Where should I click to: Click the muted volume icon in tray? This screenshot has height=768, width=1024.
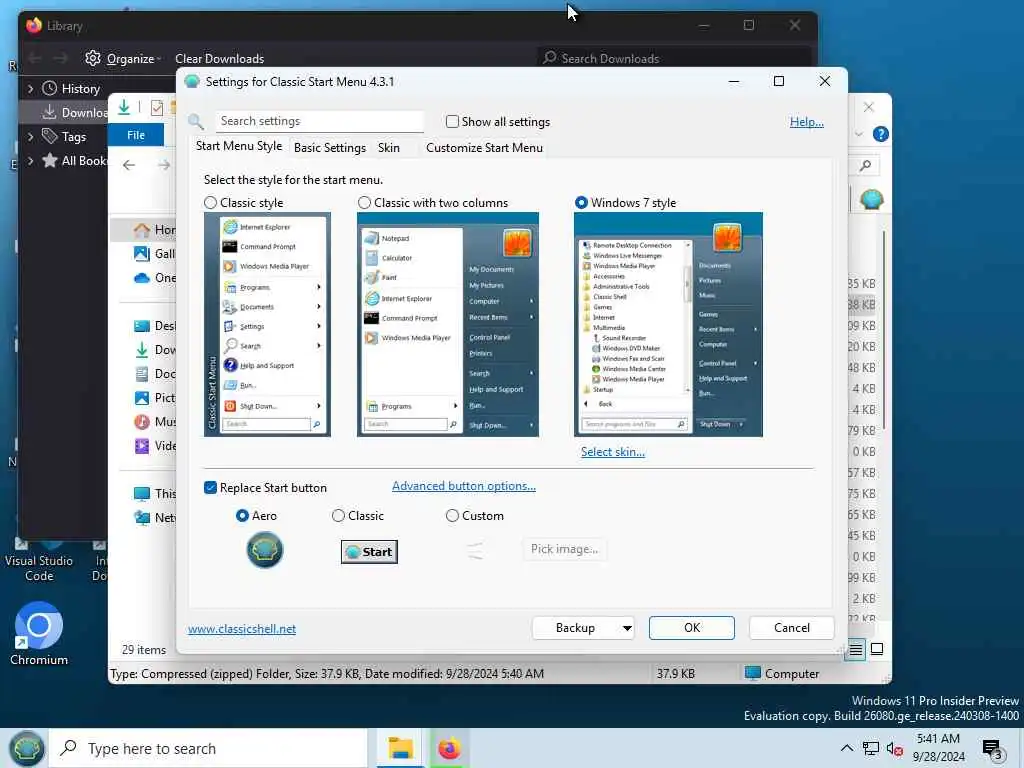(x=894, y=748)
